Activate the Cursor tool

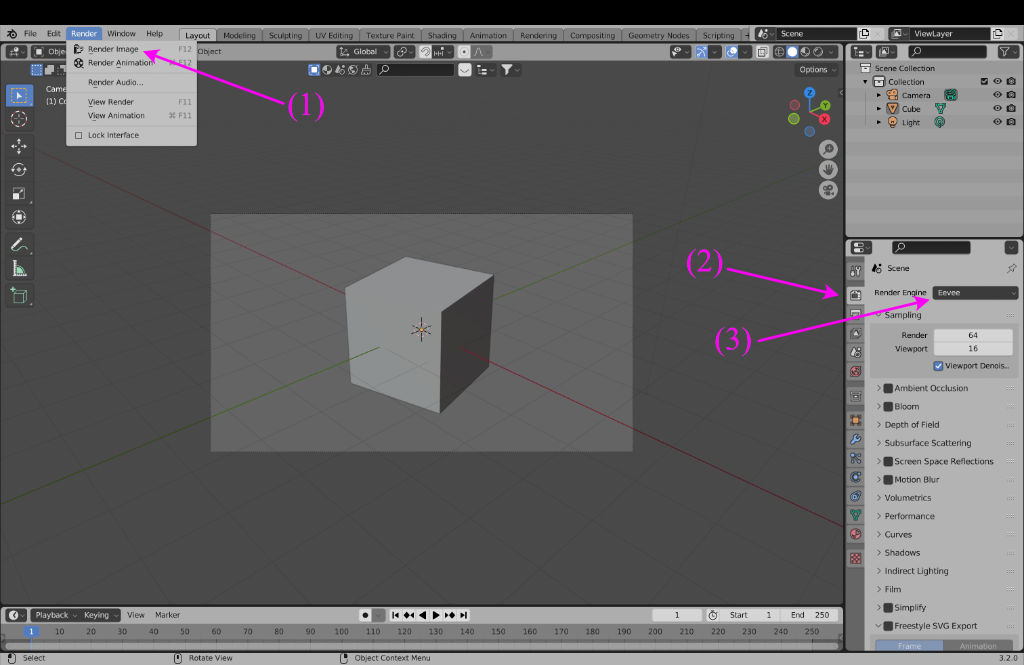tap(19, 119)
